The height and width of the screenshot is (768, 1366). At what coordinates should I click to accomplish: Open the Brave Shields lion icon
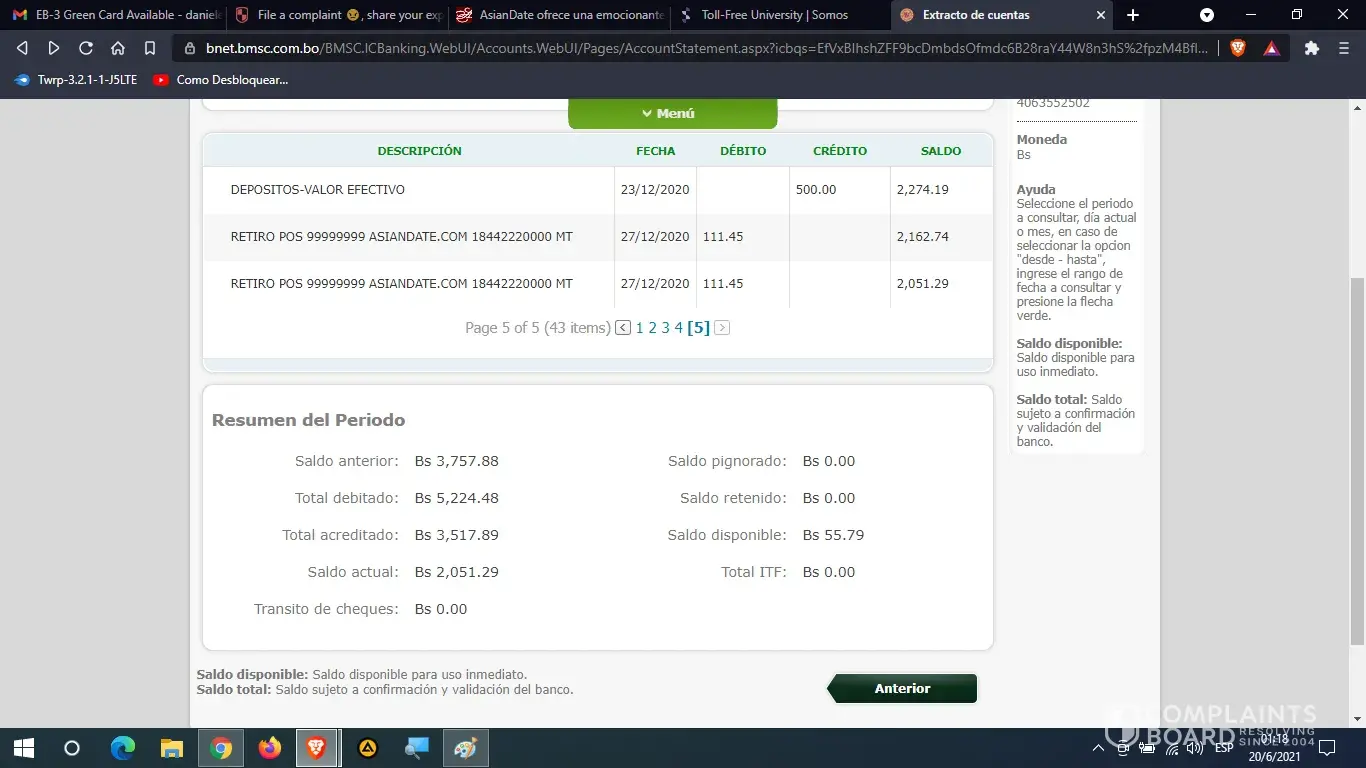[x=1238, y=48]
